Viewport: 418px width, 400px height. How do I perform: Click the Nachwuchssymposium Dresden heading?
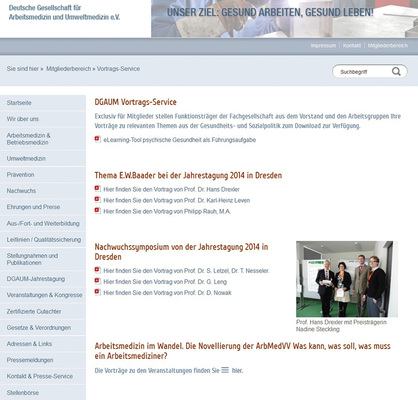coord(181,252)
